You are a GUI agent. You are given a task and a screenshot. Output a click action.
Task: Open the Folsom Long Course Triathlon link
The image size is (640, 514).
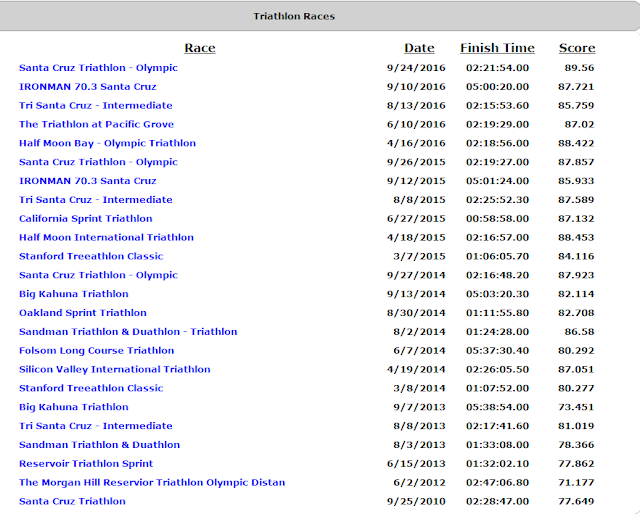(96, 350)
